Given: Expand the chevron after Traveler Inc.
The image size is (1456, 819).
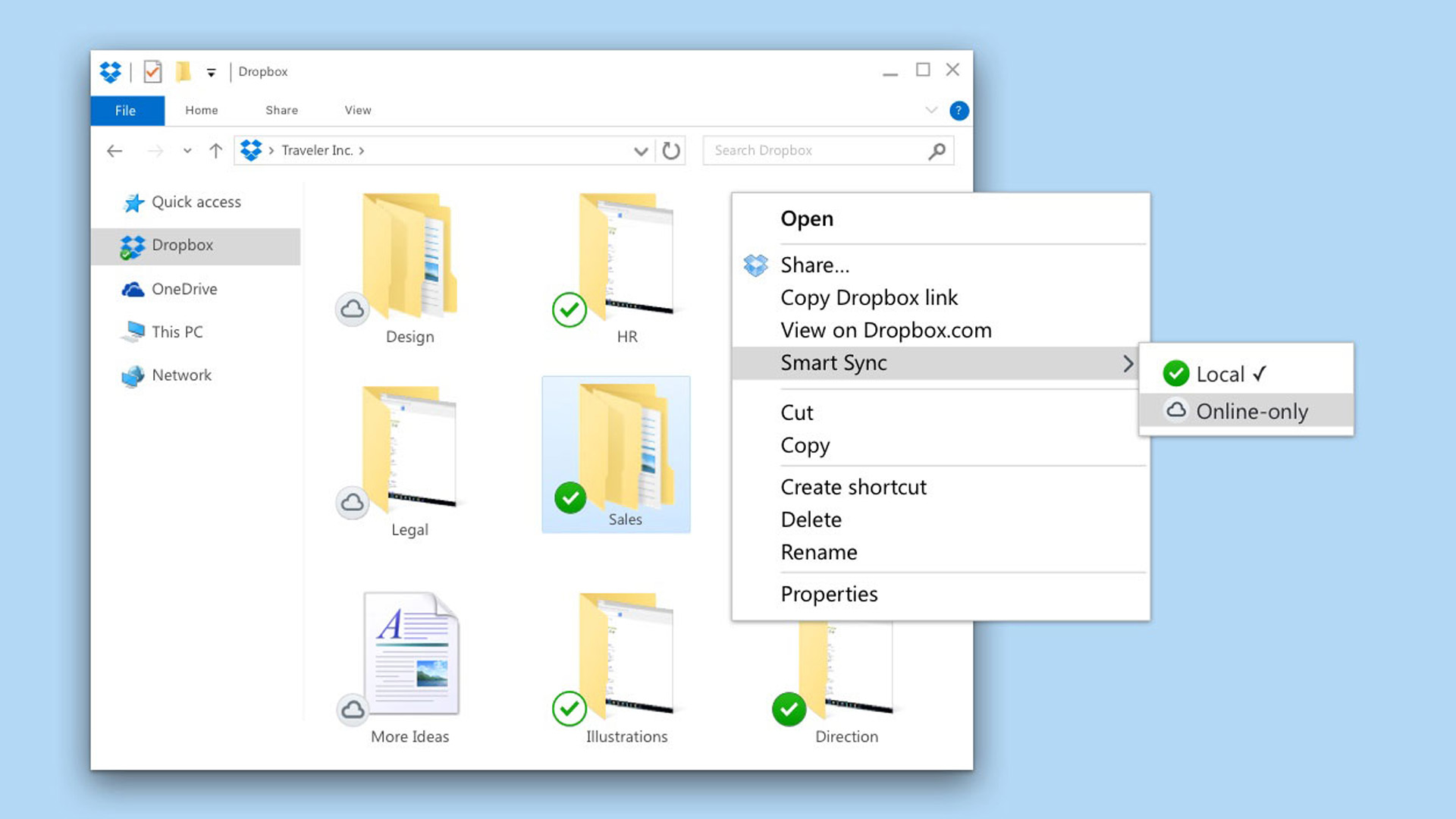Looking at the screenshot, I should pyautogui.click(x=362, y=151).
